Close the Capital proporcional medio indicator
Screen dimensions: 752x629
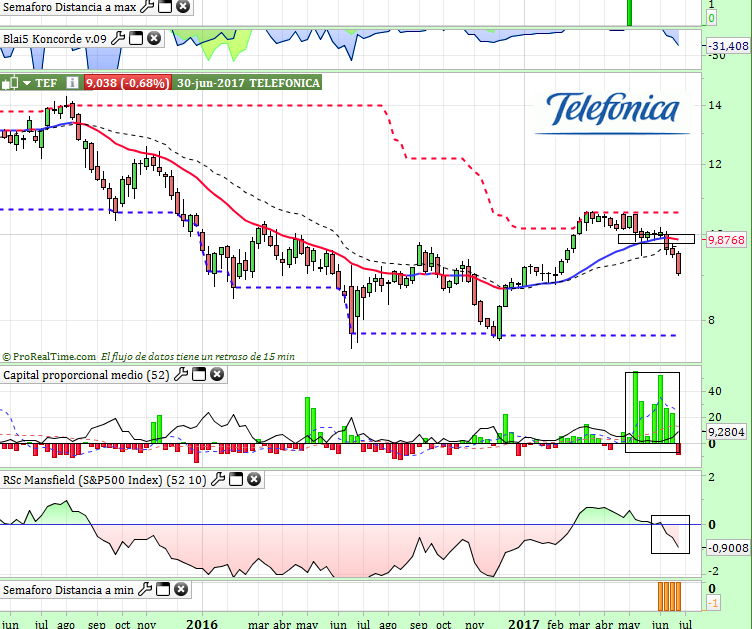217,374
